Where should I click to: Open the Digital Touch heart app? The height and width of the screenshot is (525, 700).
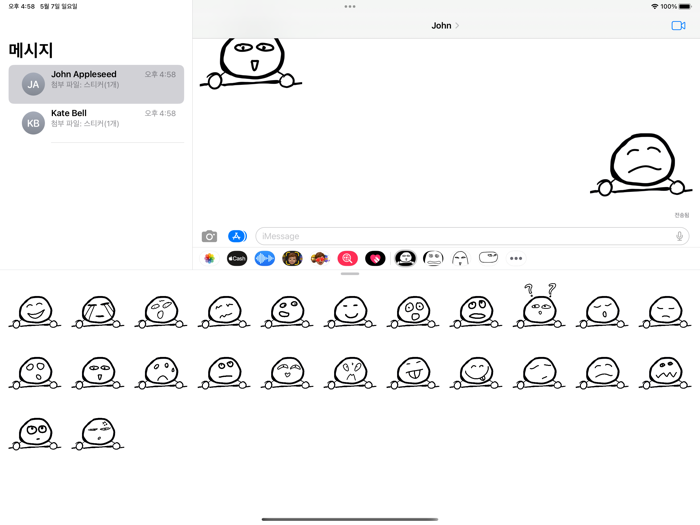375,258
